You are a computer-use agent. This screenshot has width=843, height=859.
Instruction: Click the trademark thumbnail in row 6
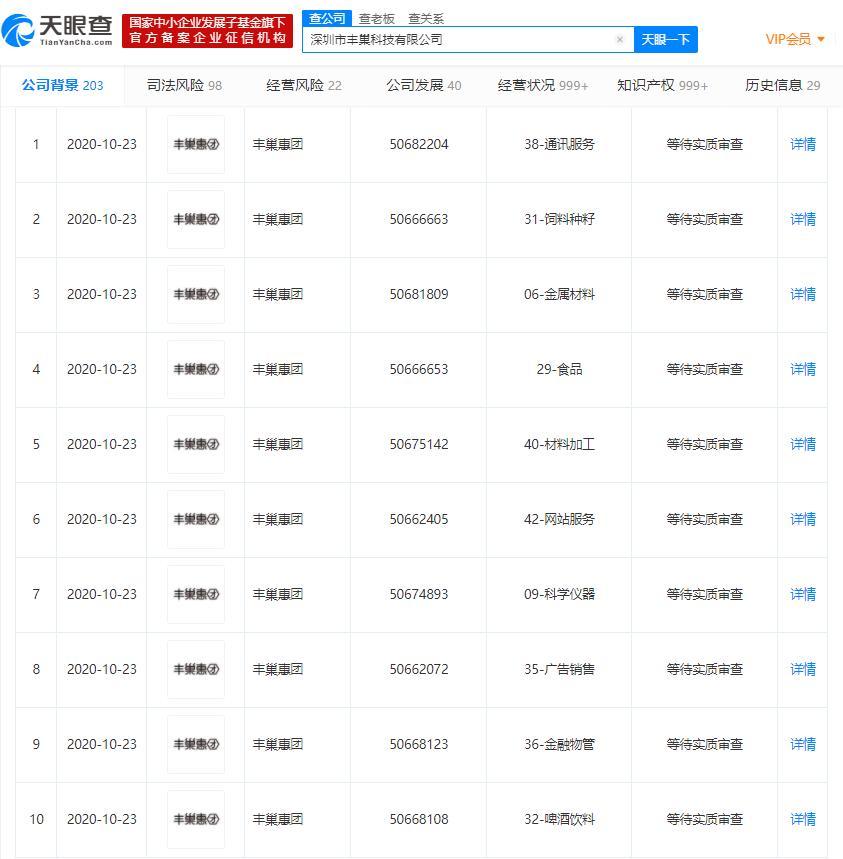[x=196, y=519]
